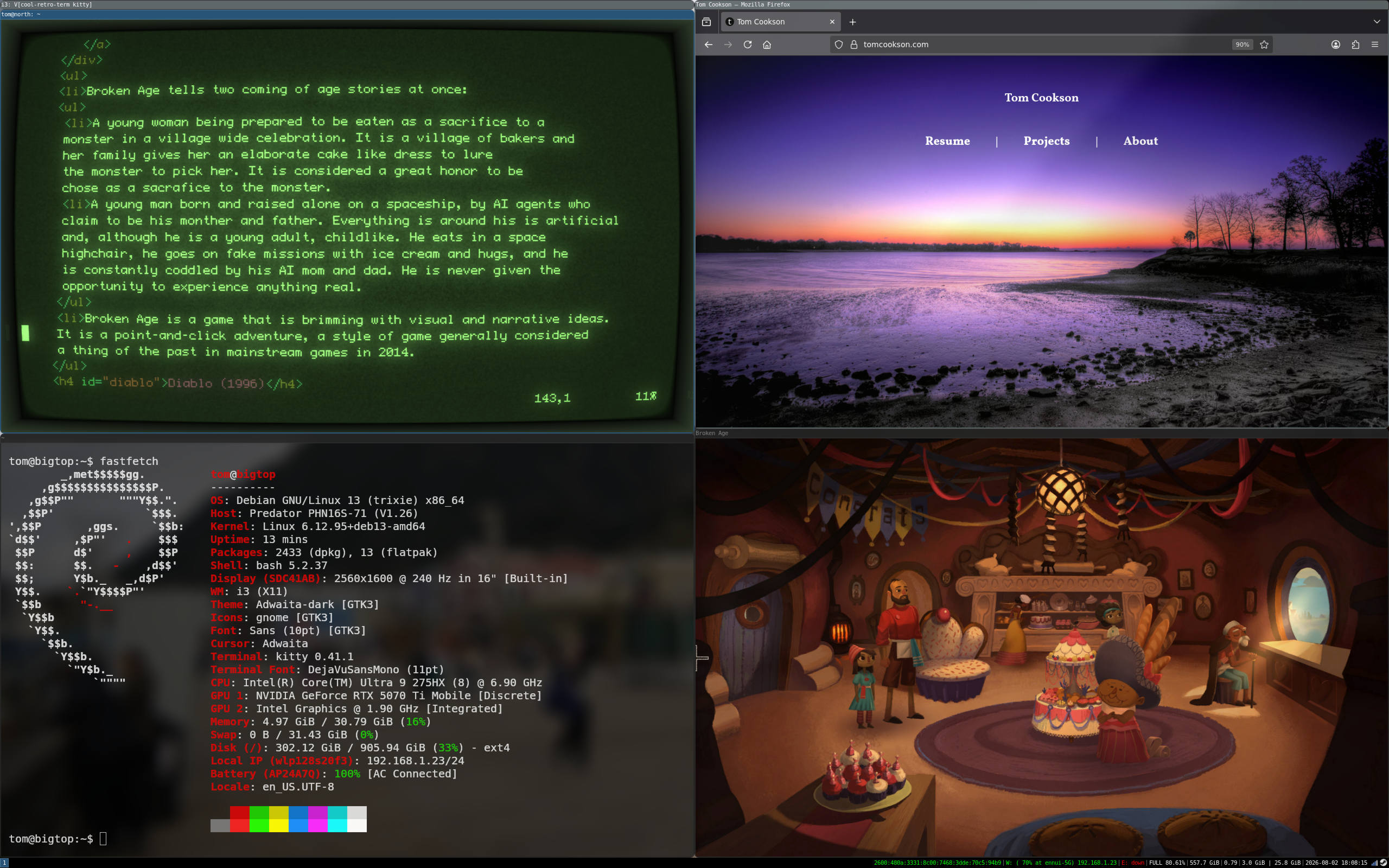Click the bearded man in red shirt
Screen dimensions: 1389x868
click(899, 648)
